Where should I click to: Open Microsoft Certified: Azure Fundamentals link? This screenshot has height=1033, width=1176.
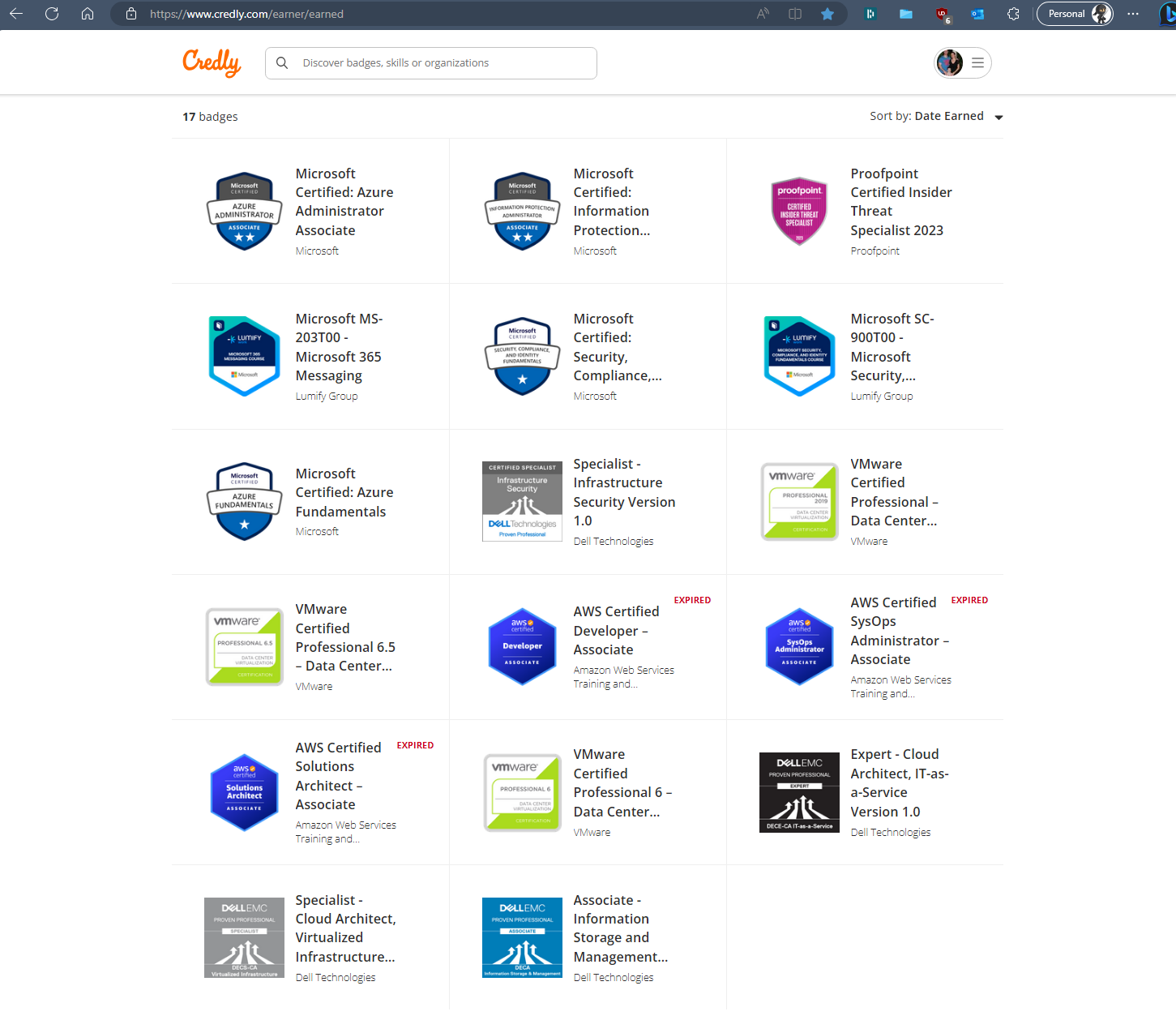point(344,492)
